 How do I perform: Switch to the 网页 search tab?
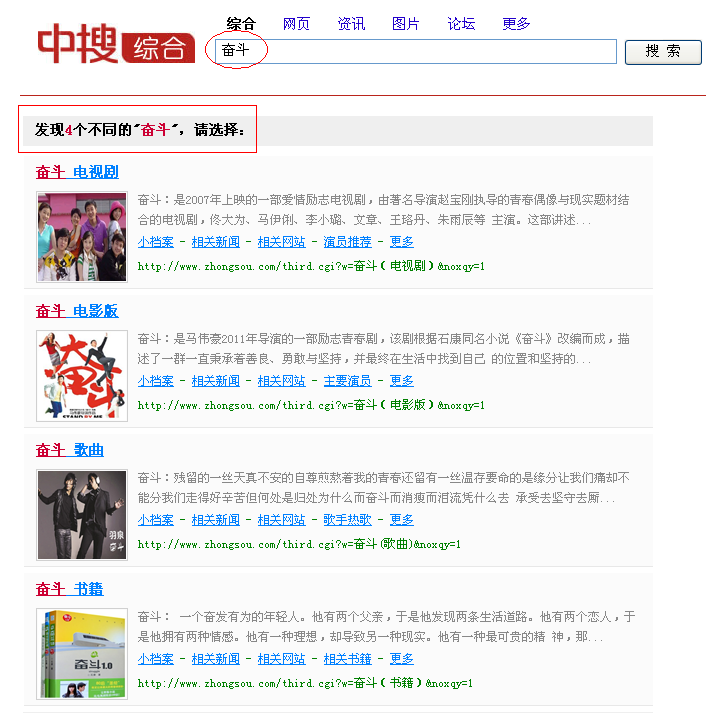coord(296,23)
